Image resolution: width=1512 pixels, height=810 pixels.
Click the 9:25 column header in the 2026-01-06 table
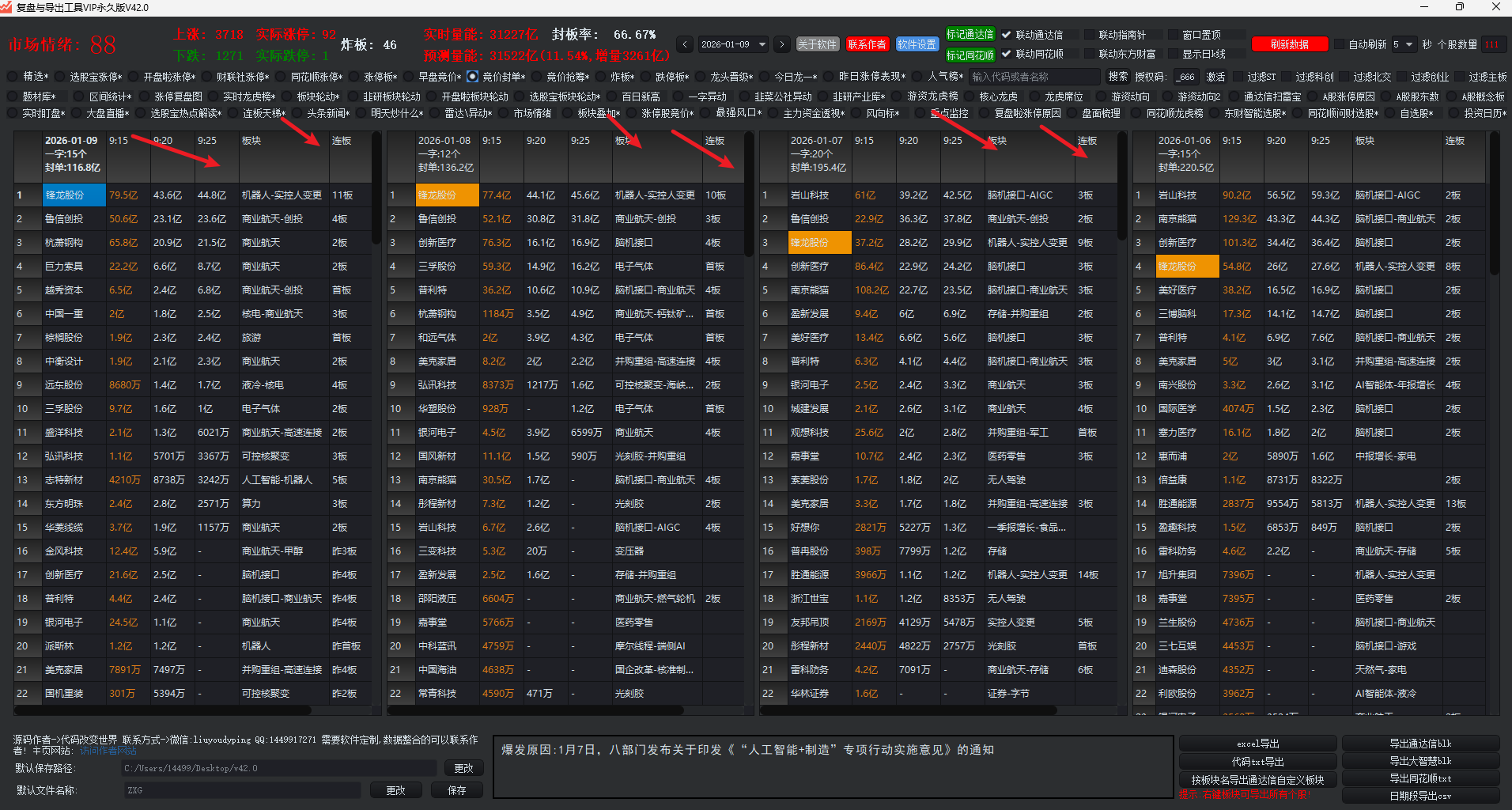click(1329, 156)
